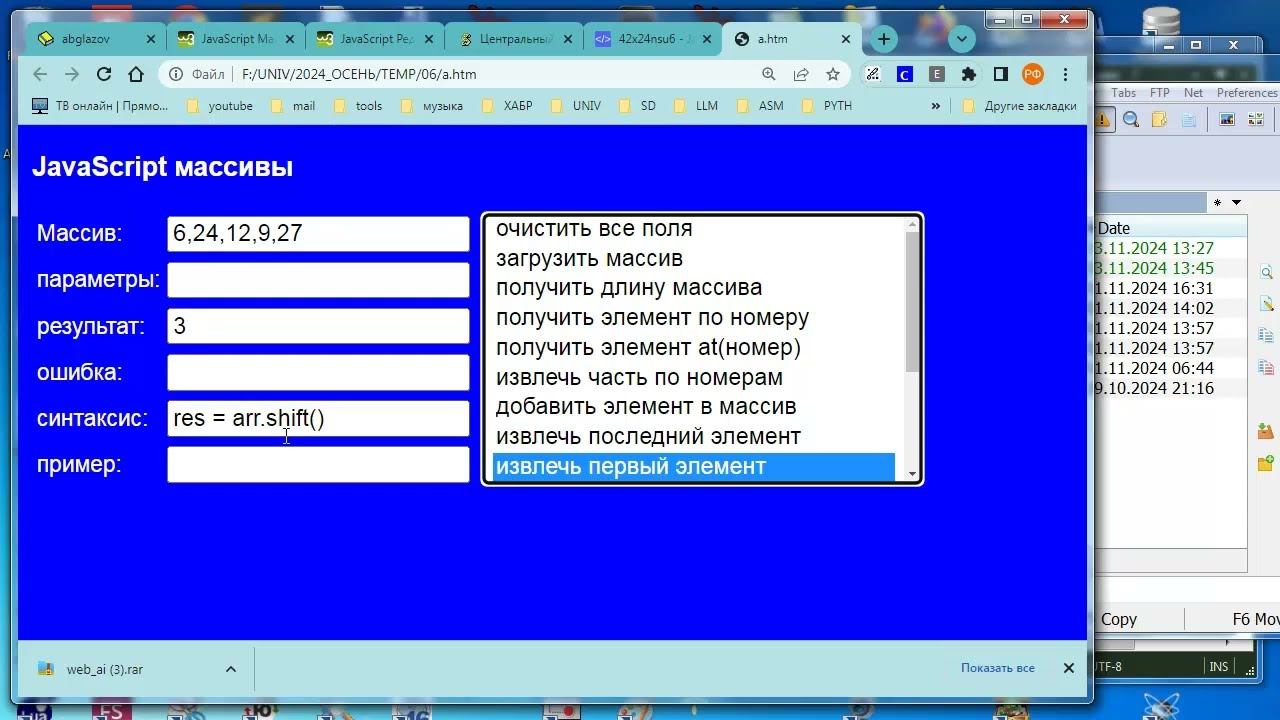Go back to the previous page
The width and height of the screenshot is (1280, 720).
click(x=40, y=74)
